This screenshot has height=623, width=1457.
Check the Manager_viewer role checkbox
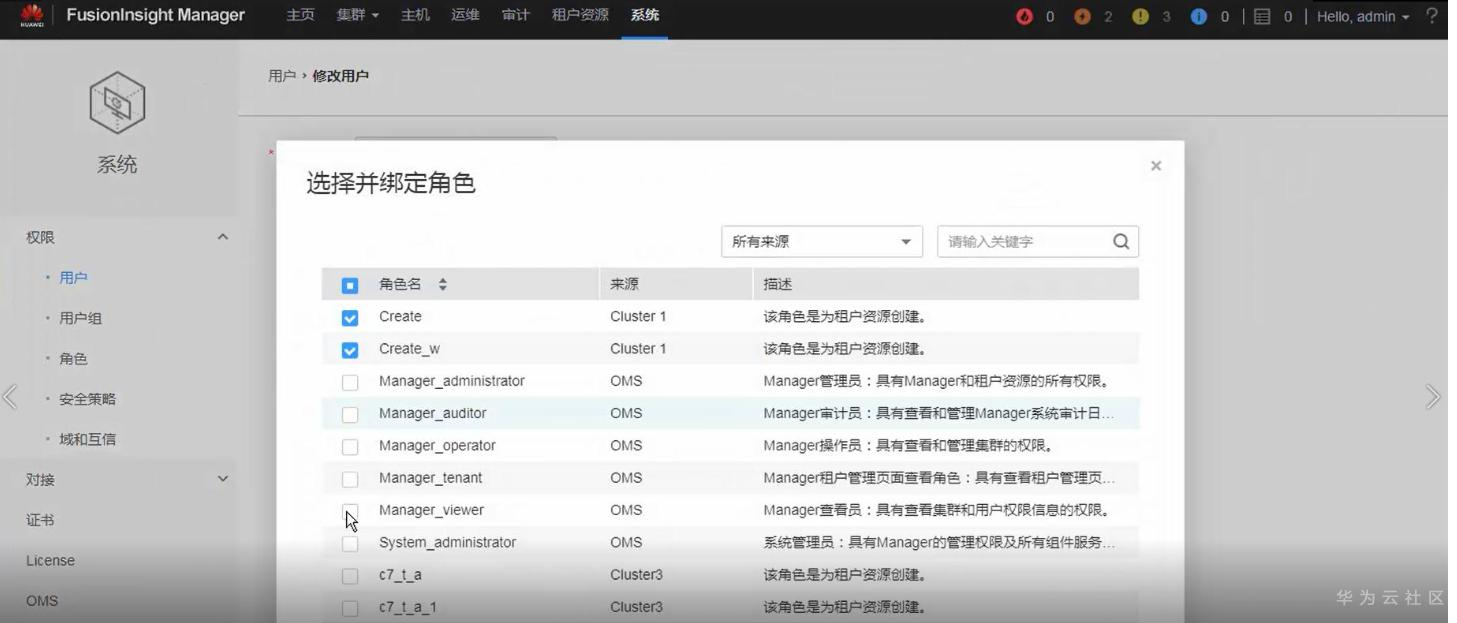point(350,511)
